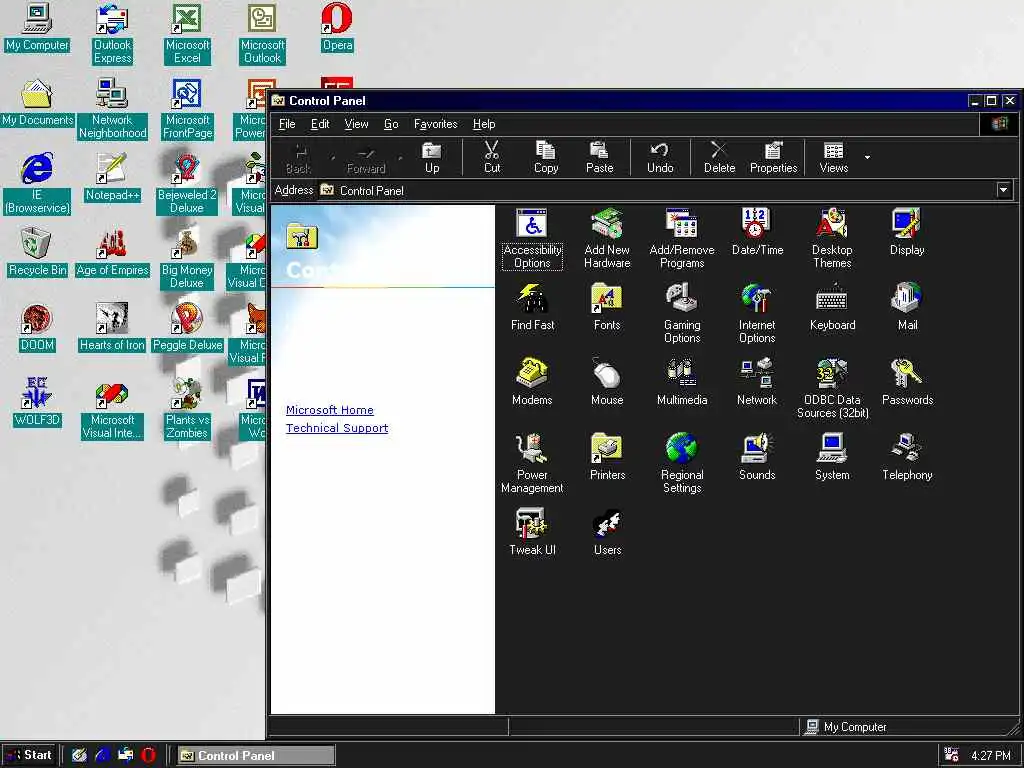Select the DOOM desktop shortcut
The height and width of the screenshot is (768, 1024).
pyautogui.click(x=37, y=328)
